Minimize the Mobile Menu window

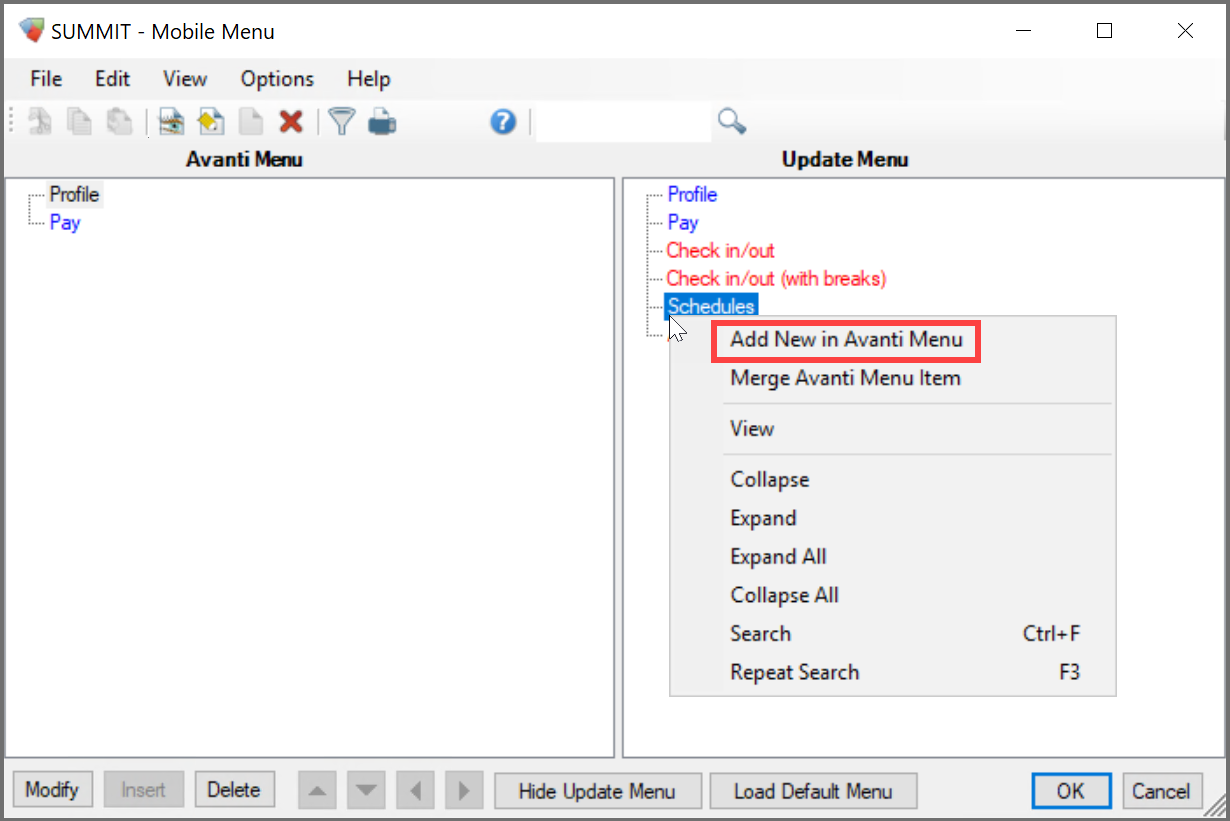pyautogui.click(x=1024, y=31)
